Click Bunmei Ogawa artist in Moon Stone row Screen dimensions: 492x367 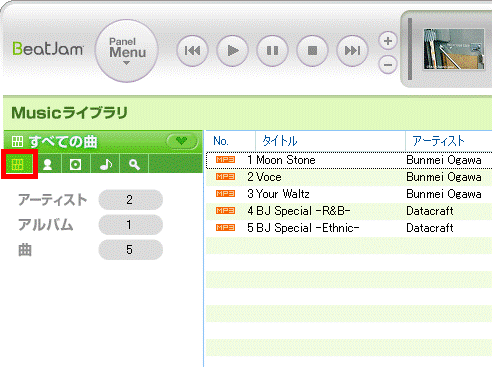[444, 160]
